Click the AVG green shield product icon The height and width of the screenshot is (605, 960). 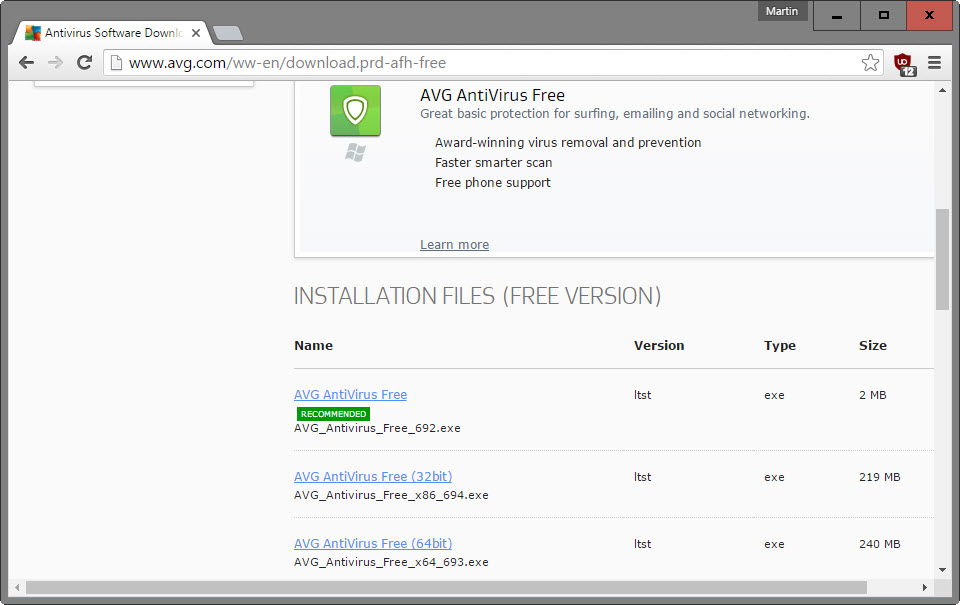355,110
